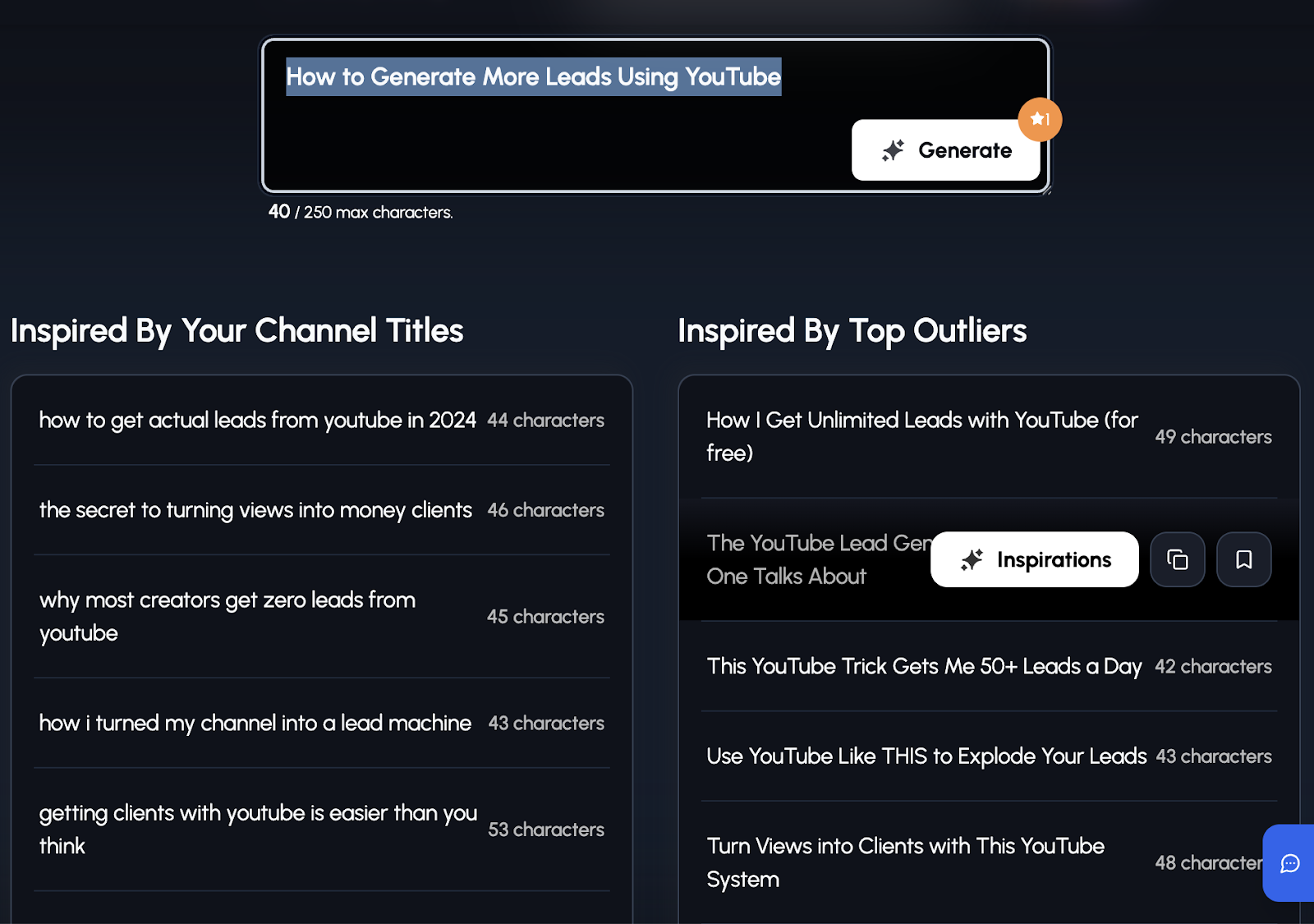Click the orange star credit badge

[x=1040, y=119]
